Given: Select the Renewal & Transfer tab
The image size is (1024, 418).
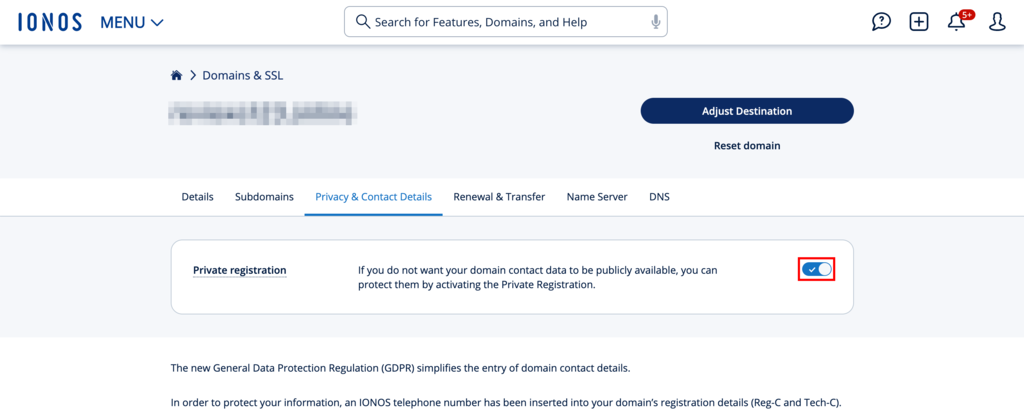Looking at the screenshot, I should [x=499, y=197].
